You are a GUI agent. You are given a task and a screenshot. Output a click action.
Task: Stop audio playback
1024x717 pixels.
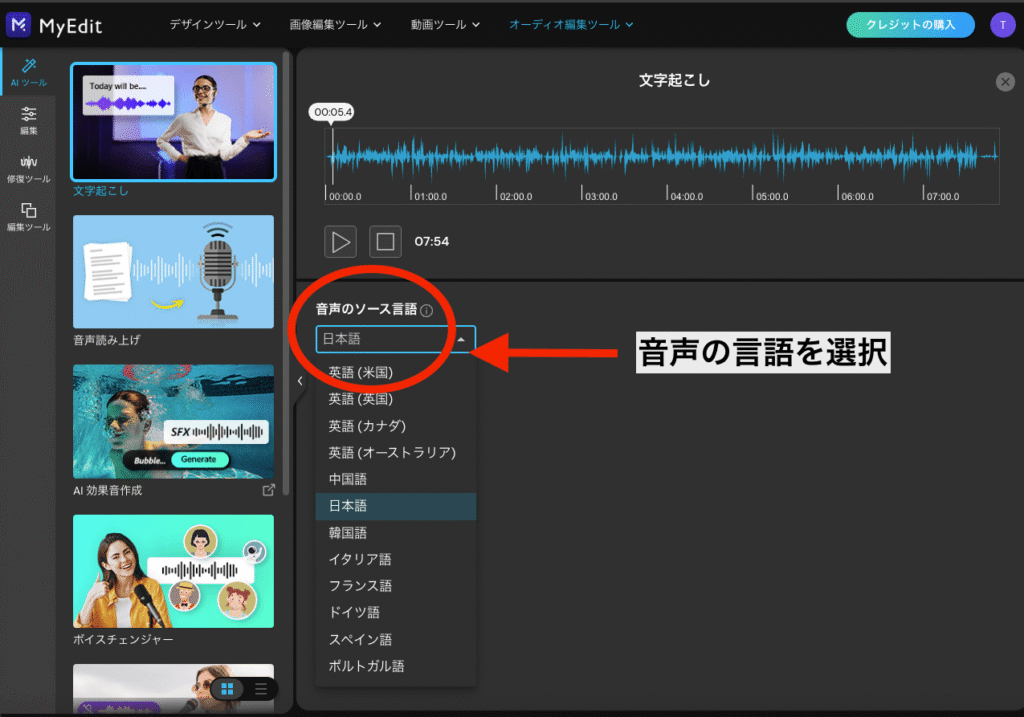(x=385, y=242)
